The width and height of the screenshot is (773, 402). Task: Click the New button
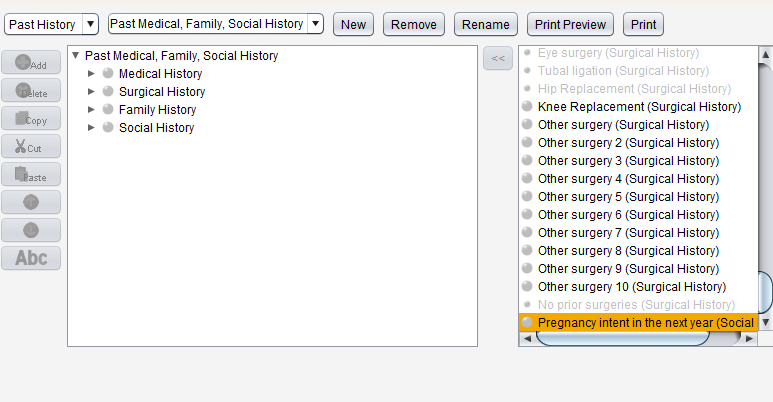353,24
